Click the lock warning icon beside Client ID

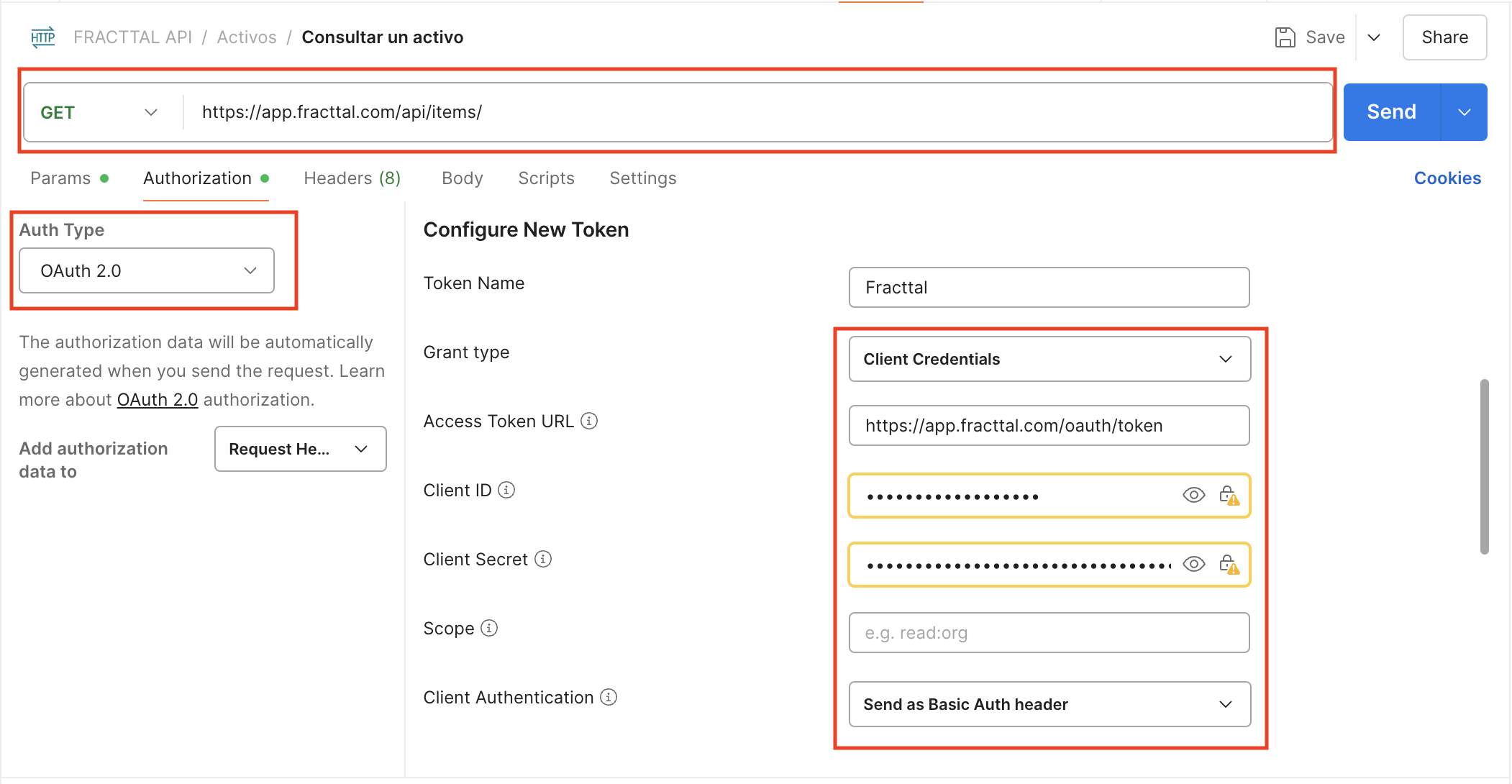pos(1229,495)
